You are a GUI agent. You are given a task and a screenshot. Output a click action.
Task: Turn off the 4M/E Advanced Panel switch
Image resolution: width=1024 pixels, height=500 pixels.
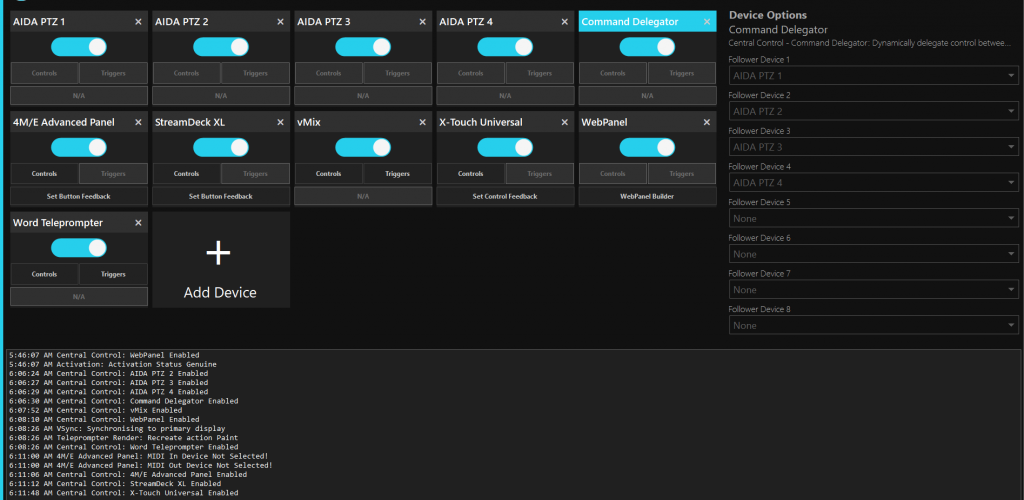coord(79,147)
